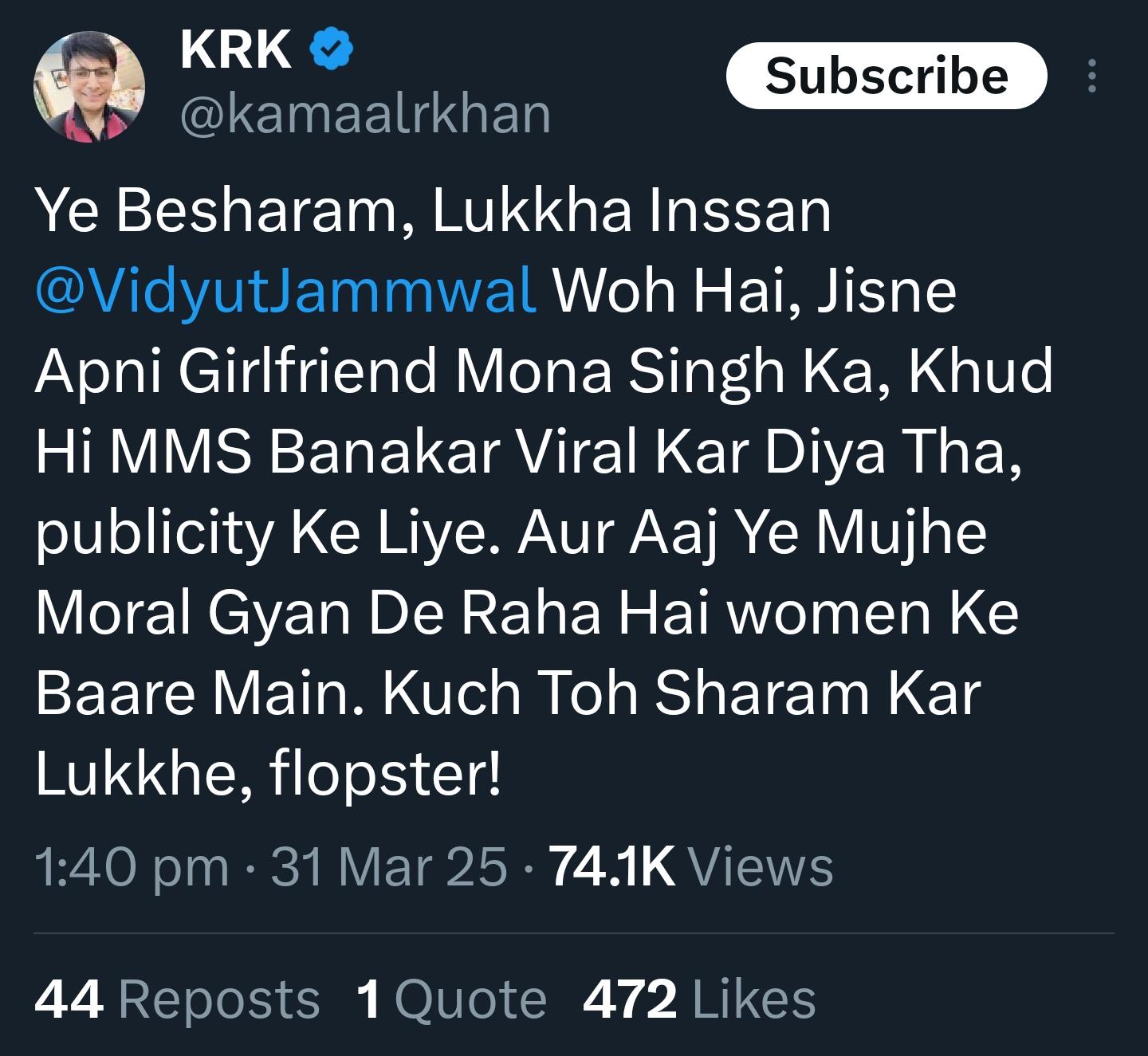This screenshot has width=1148, height=1056.
Task: Subscribe to KRK's account
Action: click(x=886, y=76)
